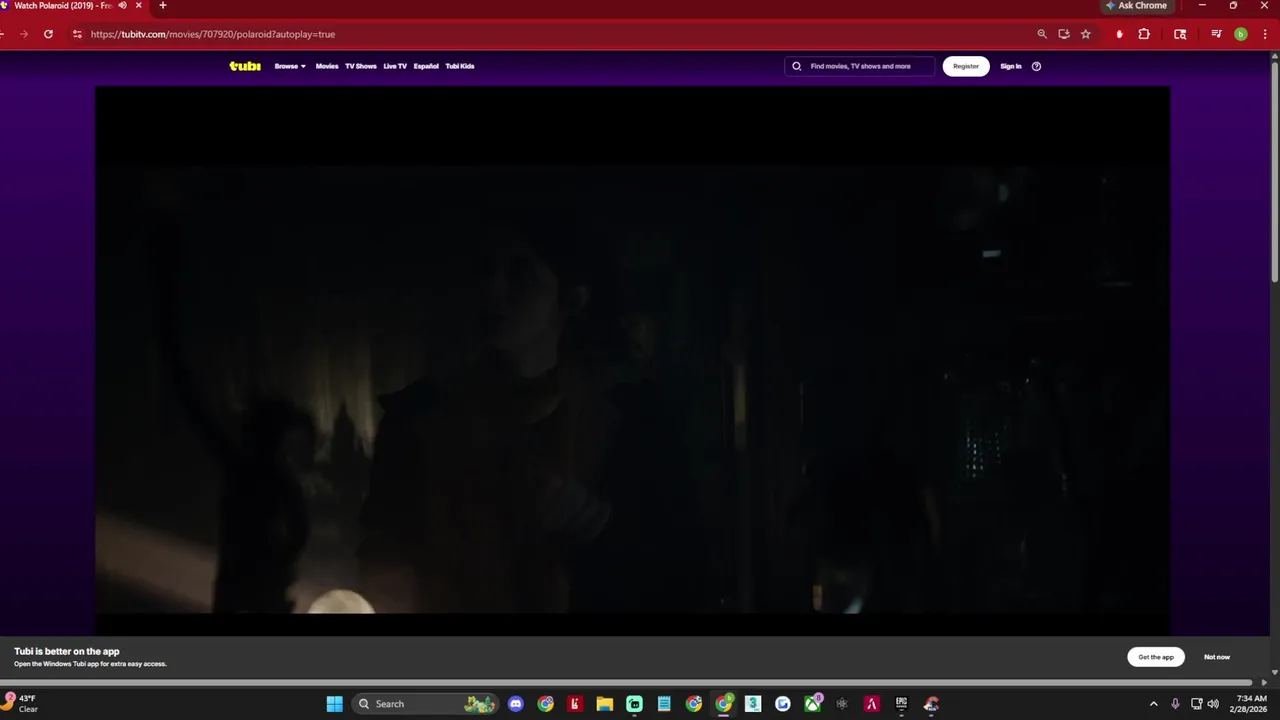The width and height of the screenshot is (1280, 720).
Task: Open the Windows Start menu
Action: pyautogui.click(x=334, y=704)
